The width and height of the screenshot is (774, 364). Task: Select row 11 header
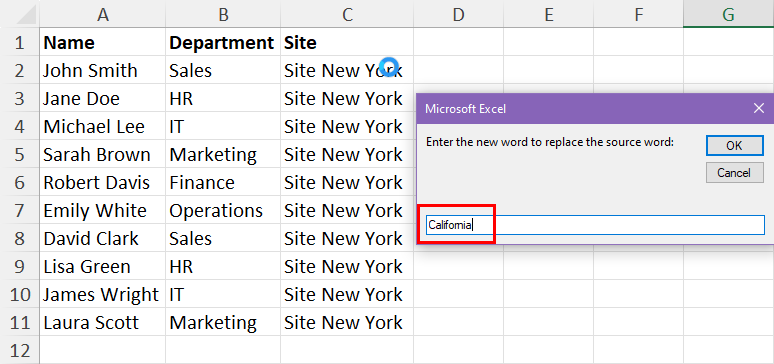click(x=20, y=322)
